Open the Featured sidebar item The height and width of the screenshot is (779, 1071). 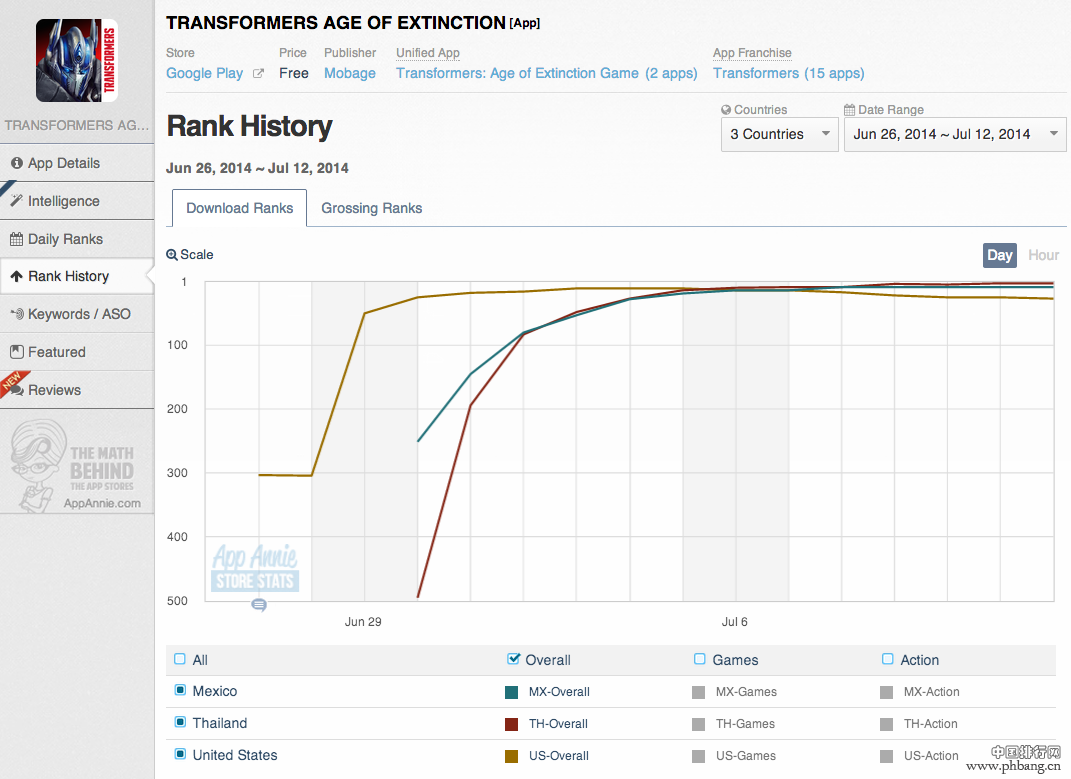point(56,352)
